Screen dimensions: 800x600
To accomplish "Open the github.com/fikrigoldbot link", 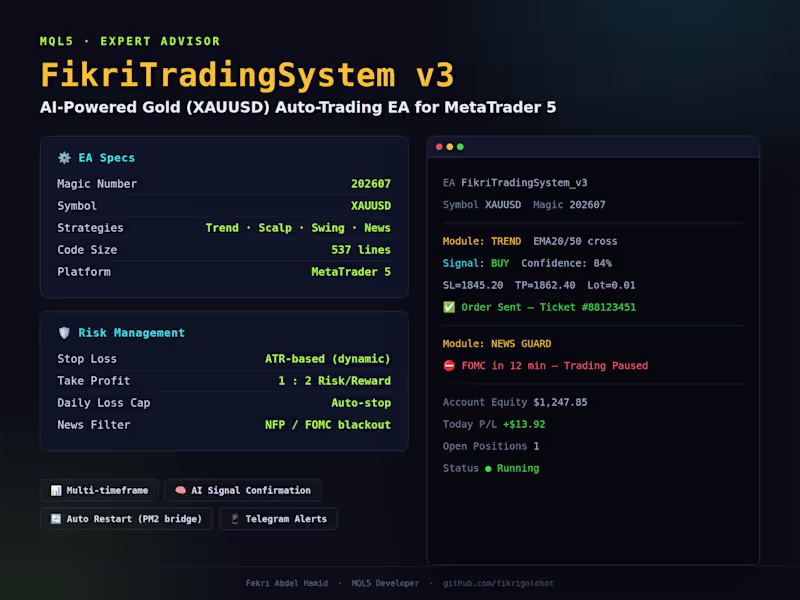I will (x=498, y=583).
